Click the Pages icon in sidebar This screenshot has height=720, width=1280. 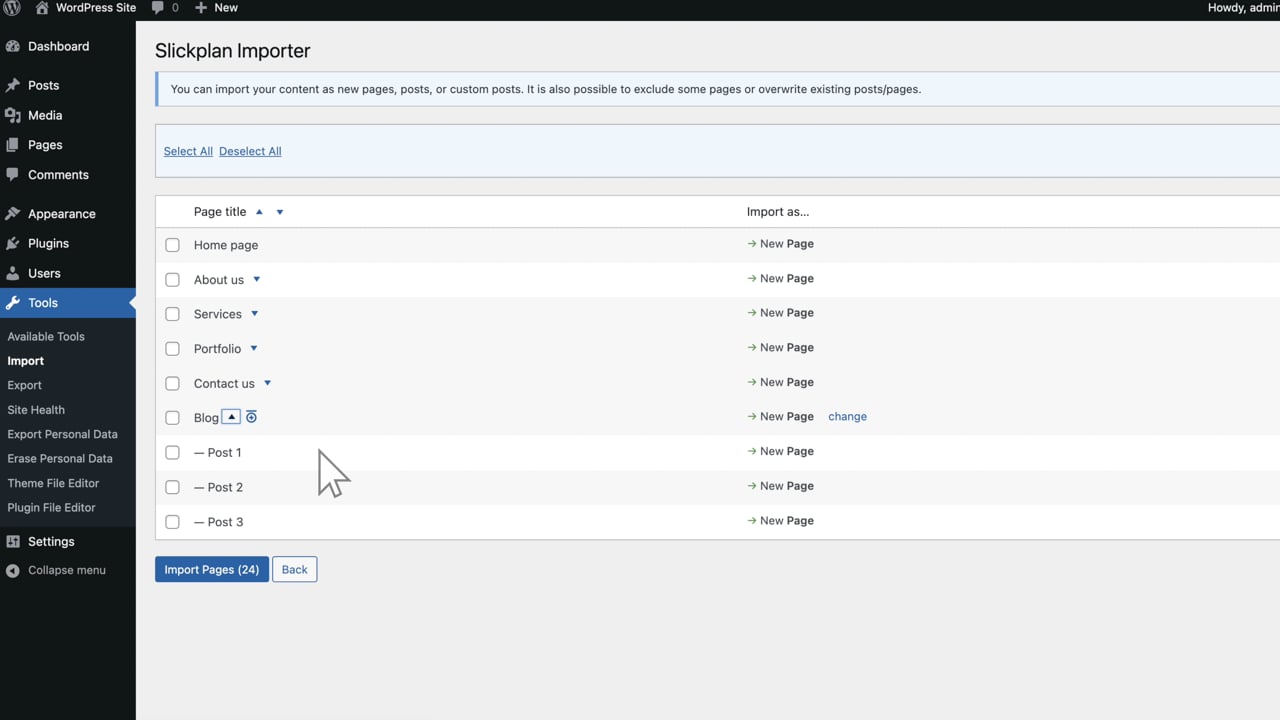pyautogui.click(x=13, y=144)
